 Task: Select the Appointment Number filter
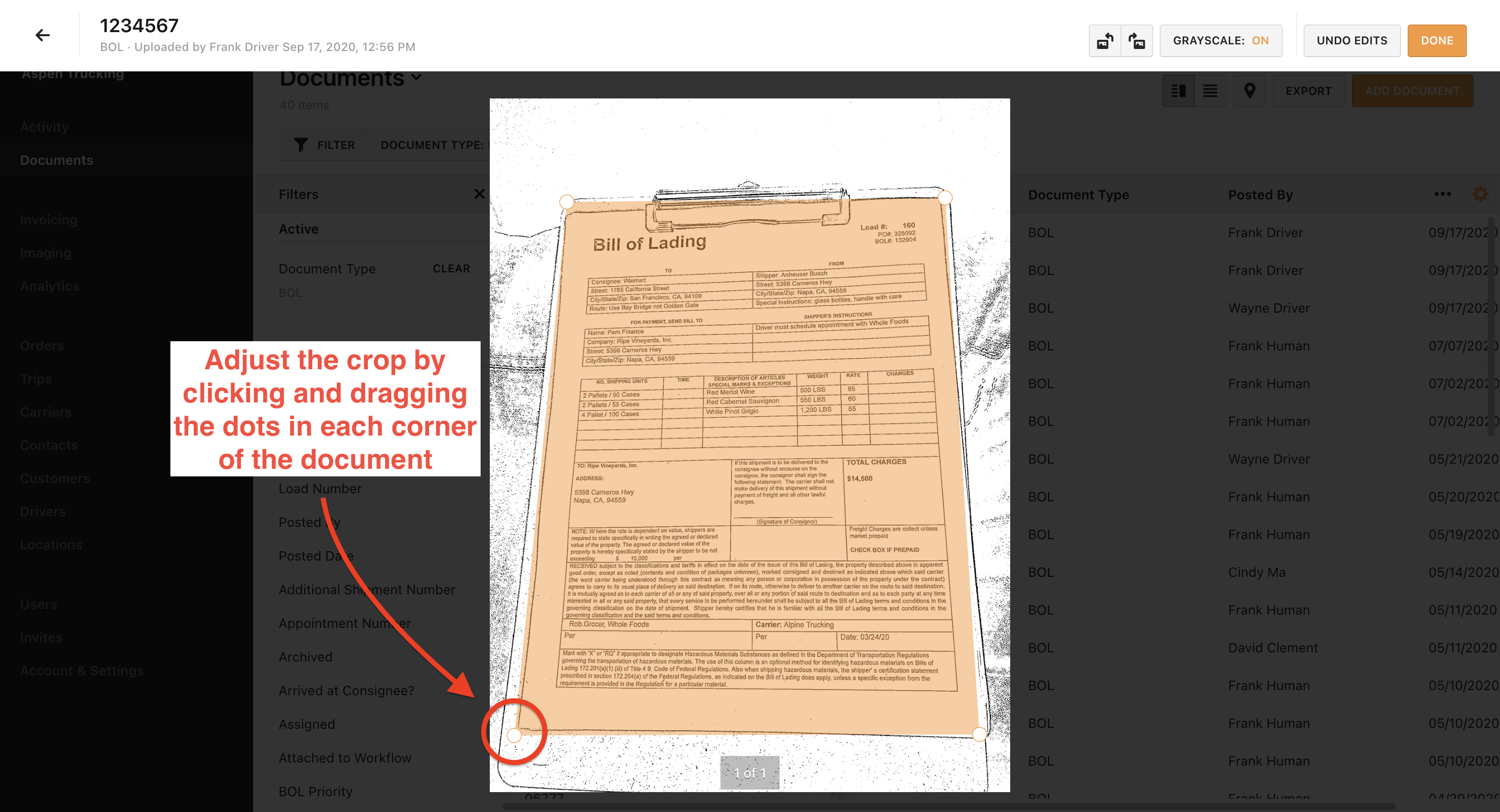tap(345, 623)
